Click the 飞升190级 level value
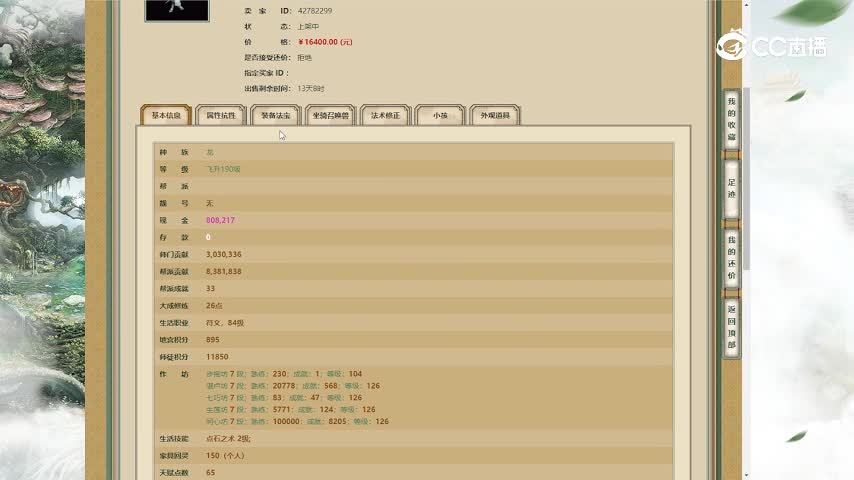The height and width of the screenshot is (480, 854). click(223, 169)
